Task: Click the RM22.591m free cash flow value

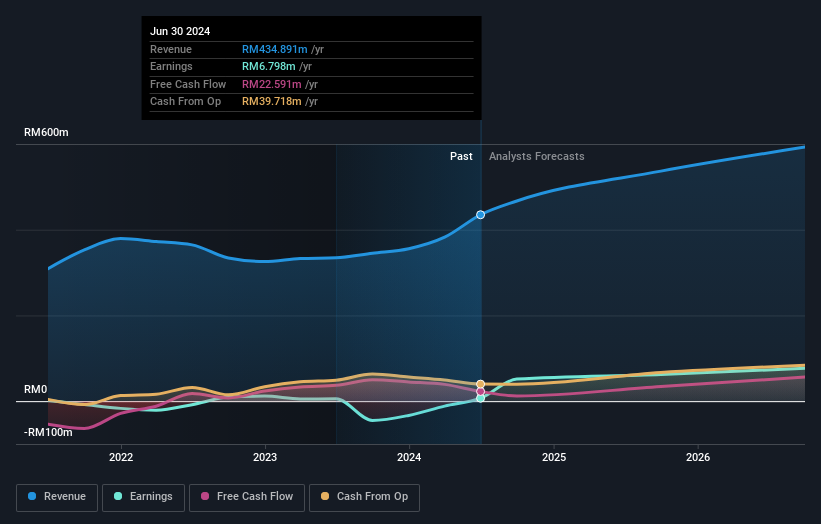Action: (x=272, y=84)
